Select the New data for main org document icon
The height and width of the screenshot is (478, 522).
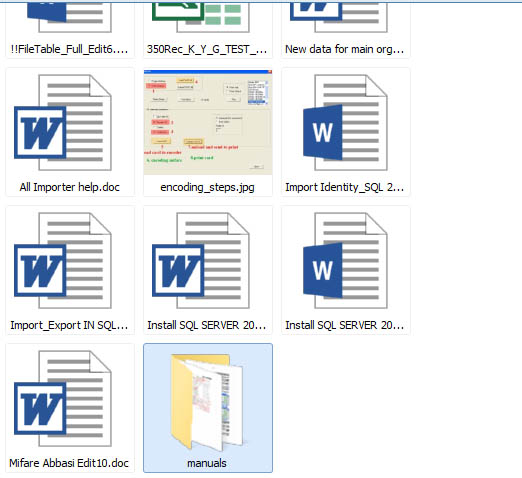coord(339,16)
